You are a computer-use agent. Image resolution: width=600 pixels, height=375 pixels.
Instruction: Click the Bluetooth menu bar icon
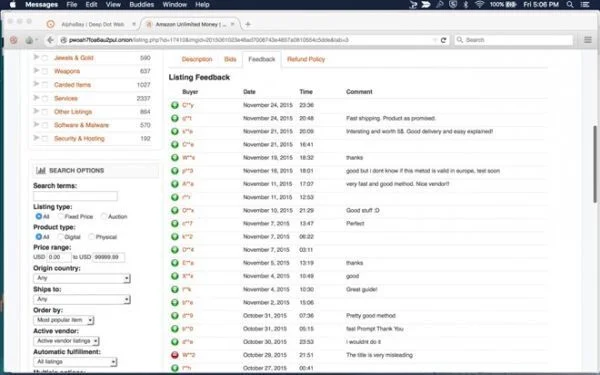[466, 5]
